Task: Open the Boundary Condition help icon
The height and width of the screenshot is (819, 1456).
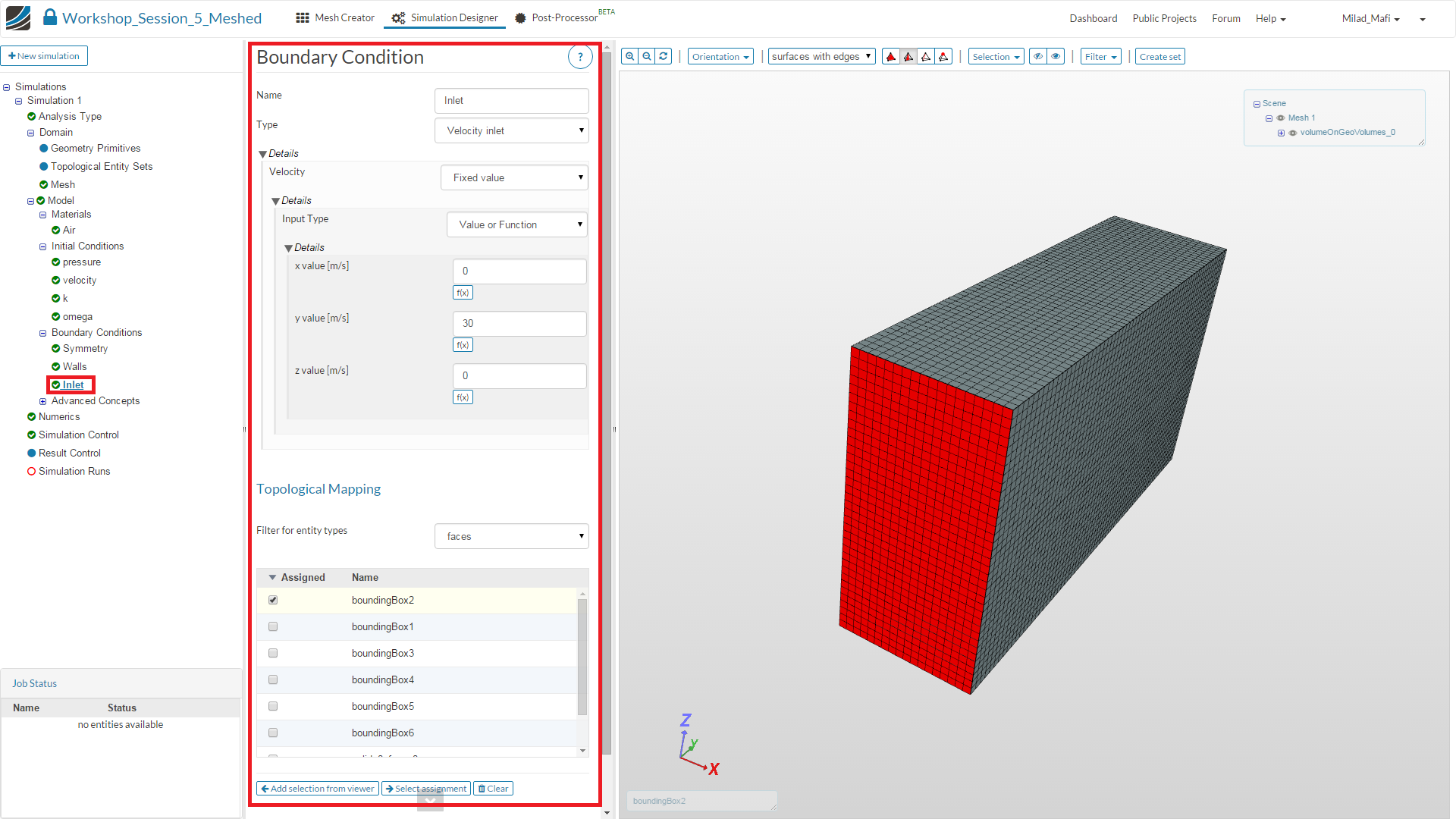Action: (580, 57)
